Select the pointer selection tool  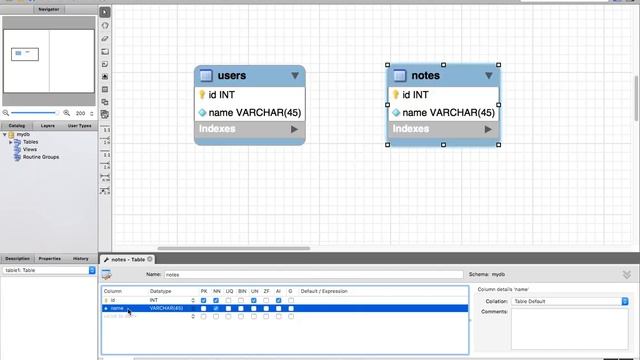[x=105, y=12]
